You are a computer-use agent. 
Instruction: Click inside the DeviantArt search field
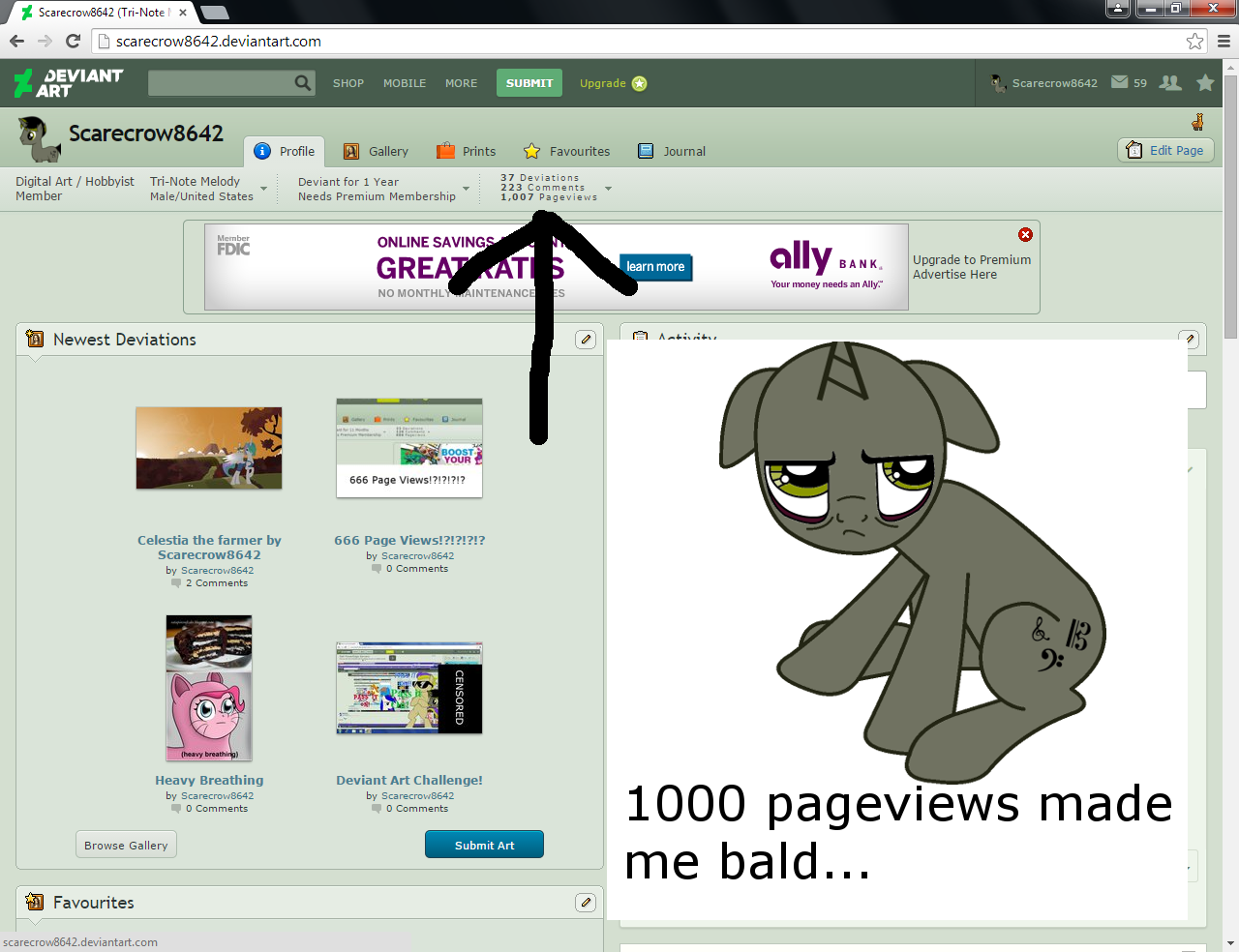tap(221, 83)
